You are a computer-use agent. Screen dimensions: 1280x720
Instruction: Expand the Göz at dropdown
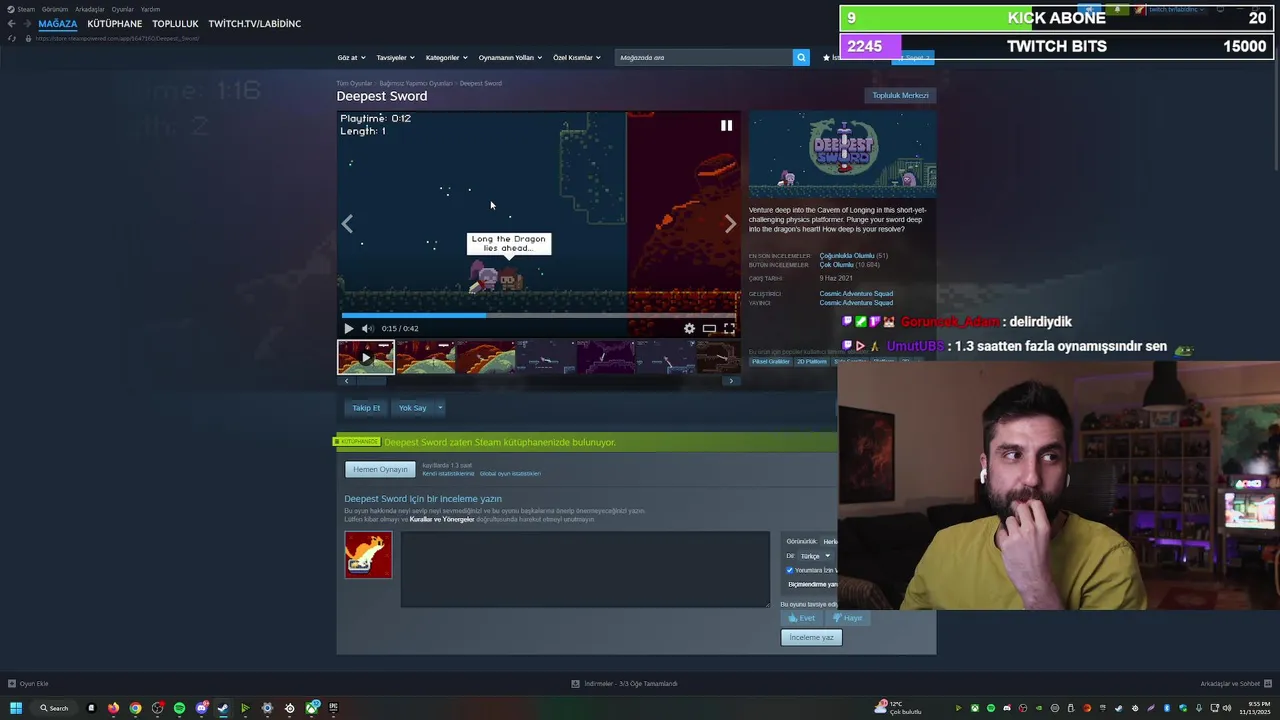click(x=351, y=57)
